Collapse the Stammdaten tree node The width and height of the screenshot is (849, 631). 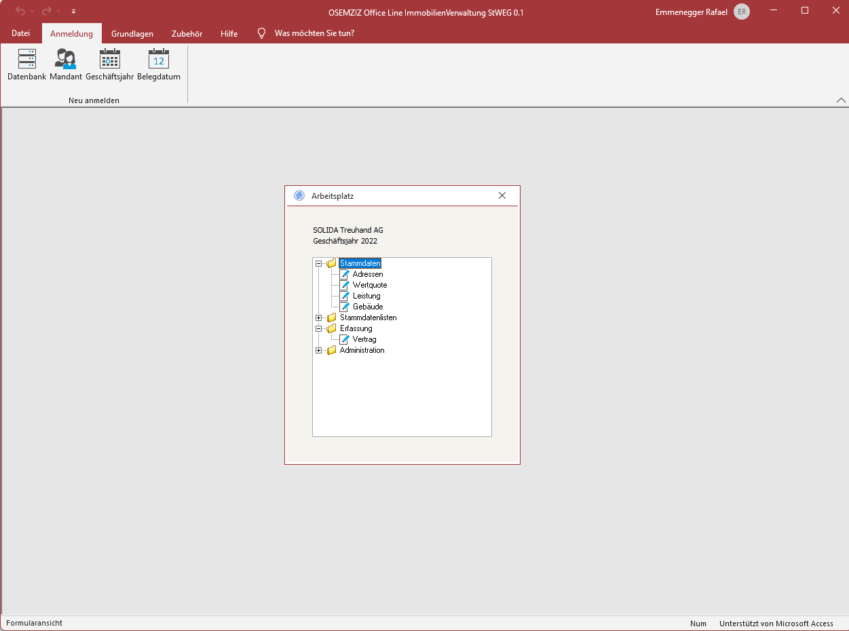318,264
